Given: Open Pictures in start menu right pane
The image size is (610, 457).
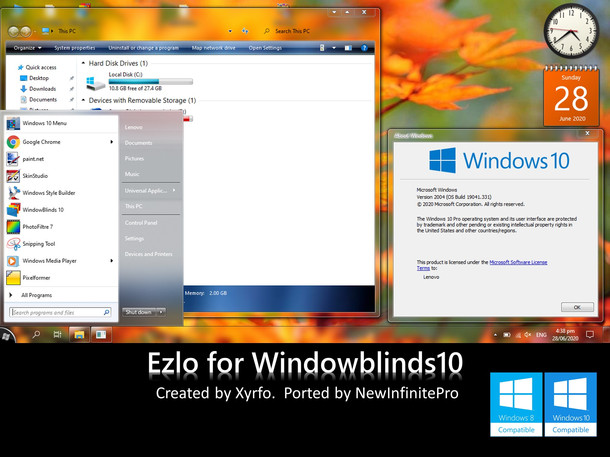Looking at the screenshot, I should (x=134, y=159).
